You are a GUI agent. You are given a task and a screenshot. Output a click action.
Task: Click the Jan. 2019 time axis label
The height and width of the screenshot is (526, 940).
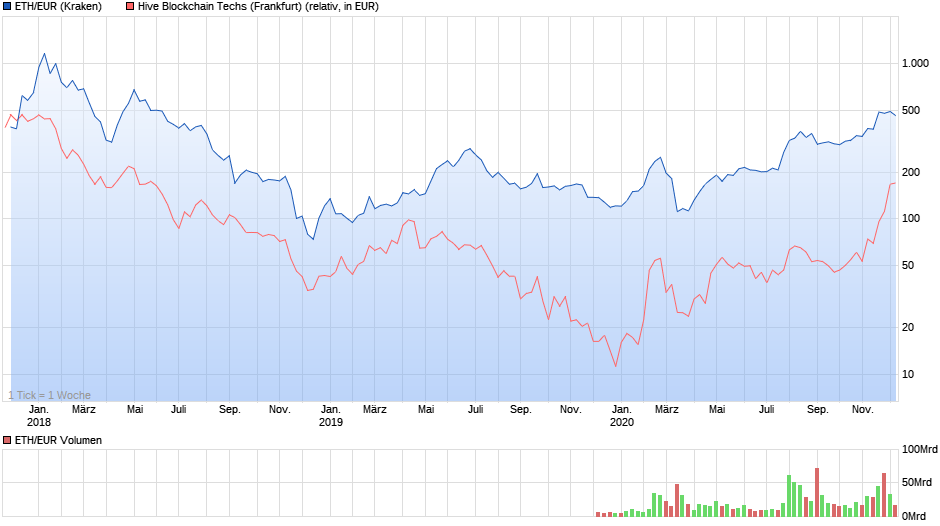coord(331,416)
